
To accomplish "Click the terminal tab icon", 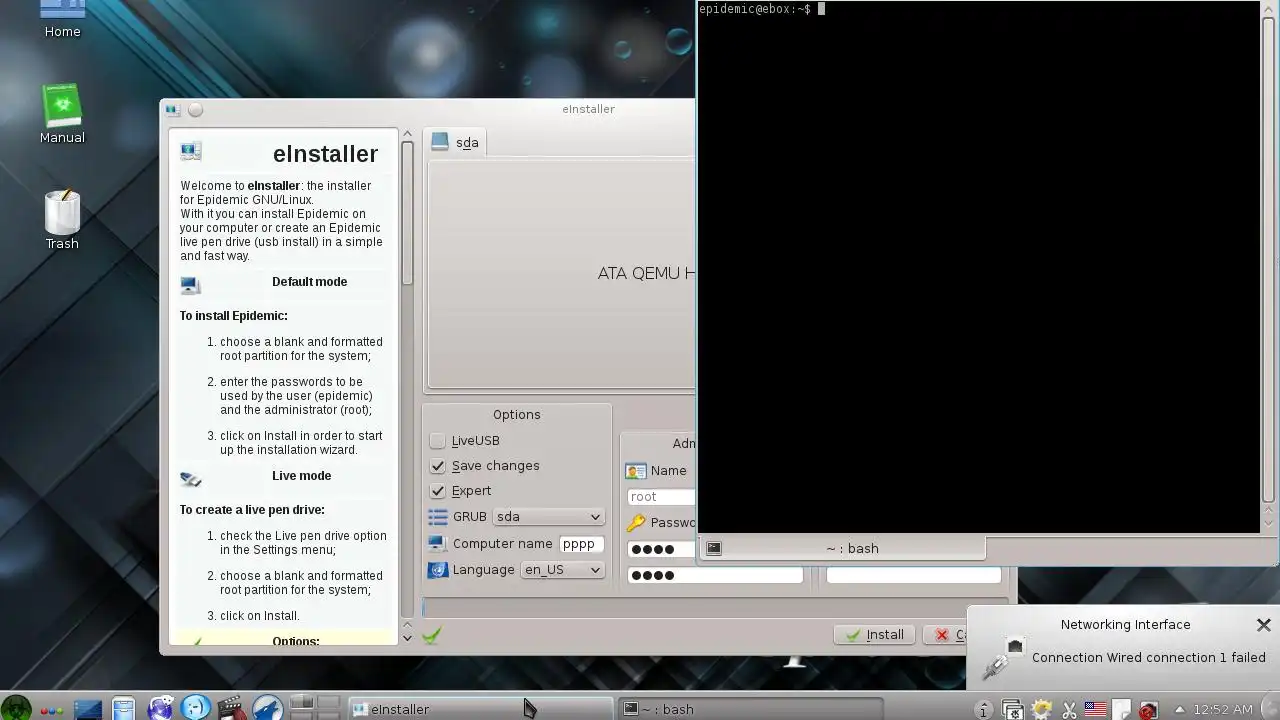I will (714, 548).
